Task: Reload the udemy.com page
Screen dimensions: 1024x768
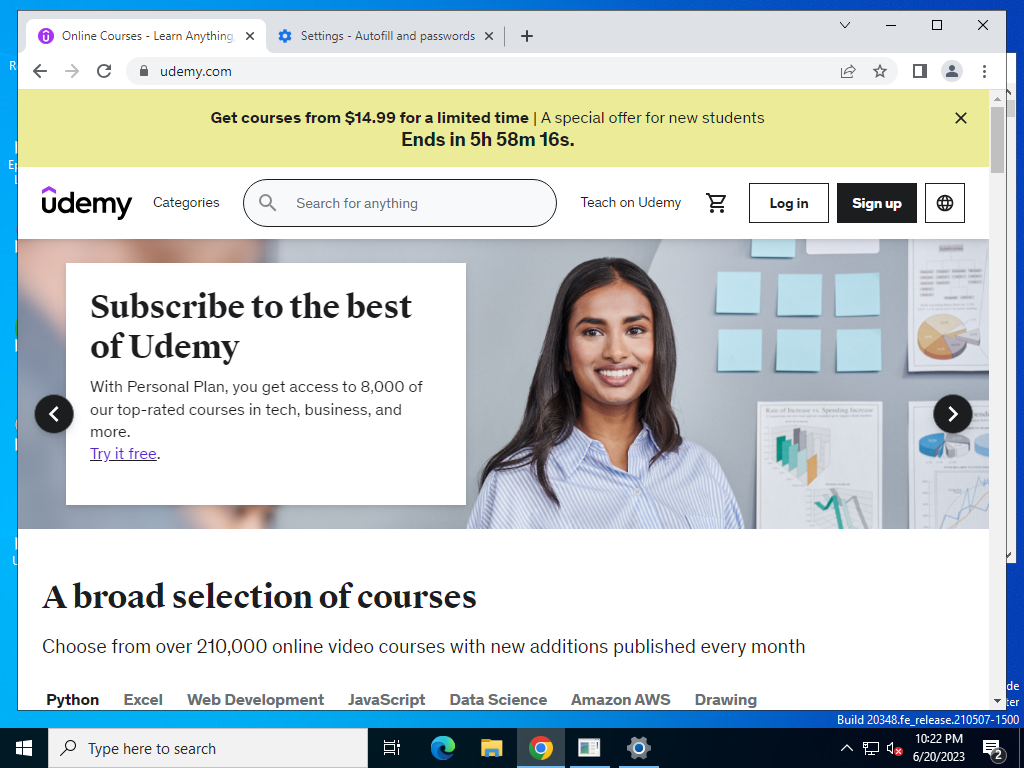Action: pyautogui.click(x=104, y=71)
